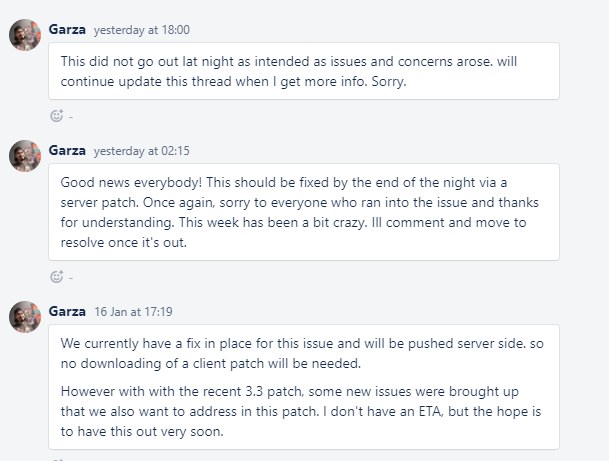Click the 'server patch' text in the second comment
This screenshot has width=609, height=461.
(98, 203)
